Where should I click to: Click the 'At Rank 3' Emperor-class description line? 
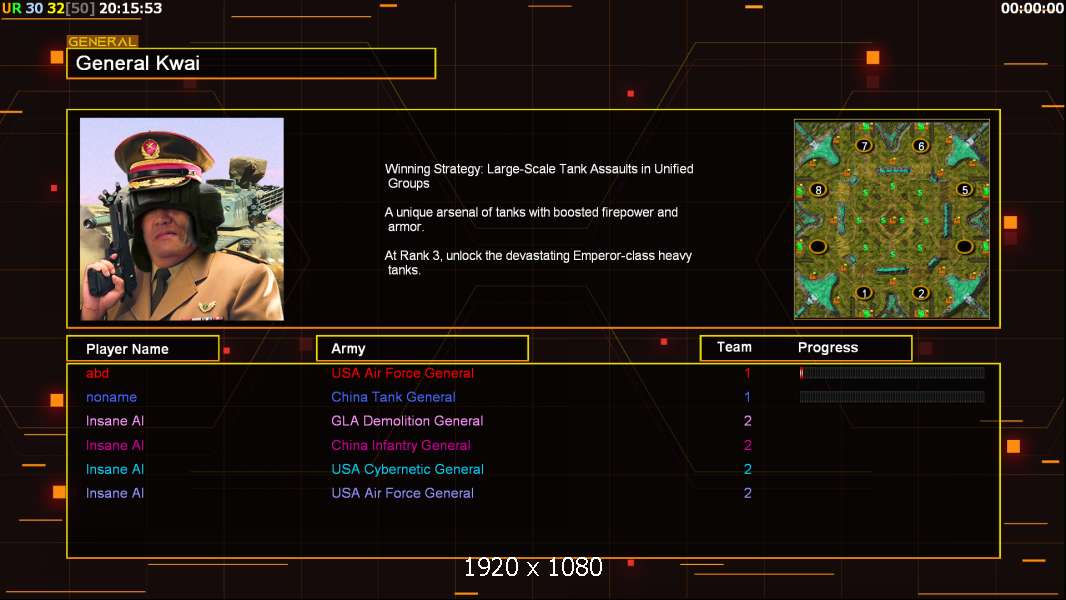pos(538,263)
